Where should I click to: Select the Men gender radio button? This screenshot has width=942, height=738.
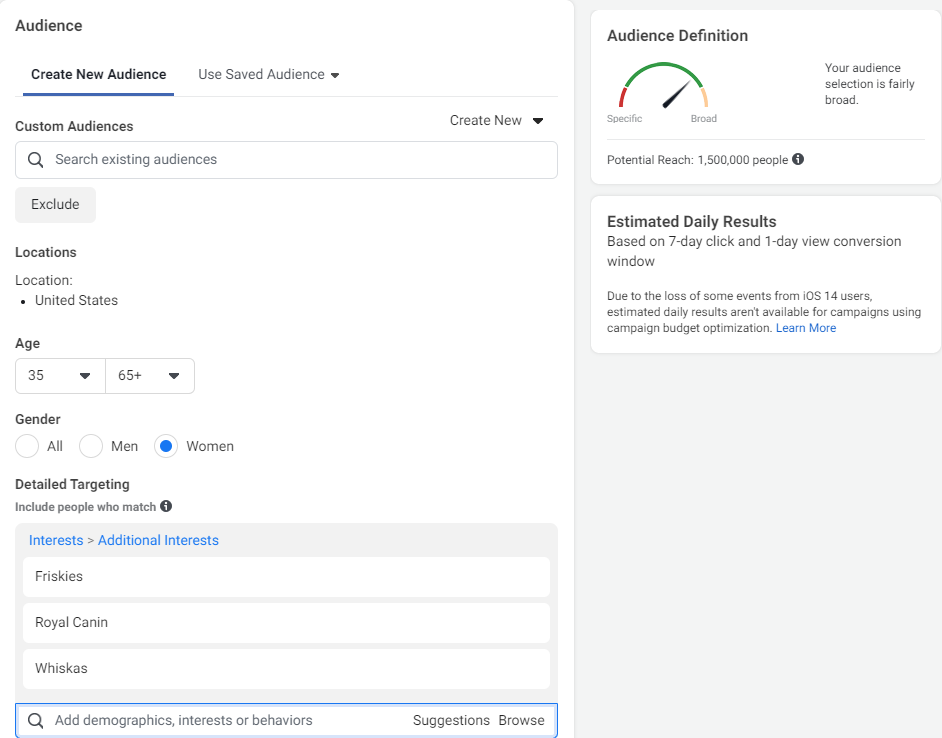[91, 446]
